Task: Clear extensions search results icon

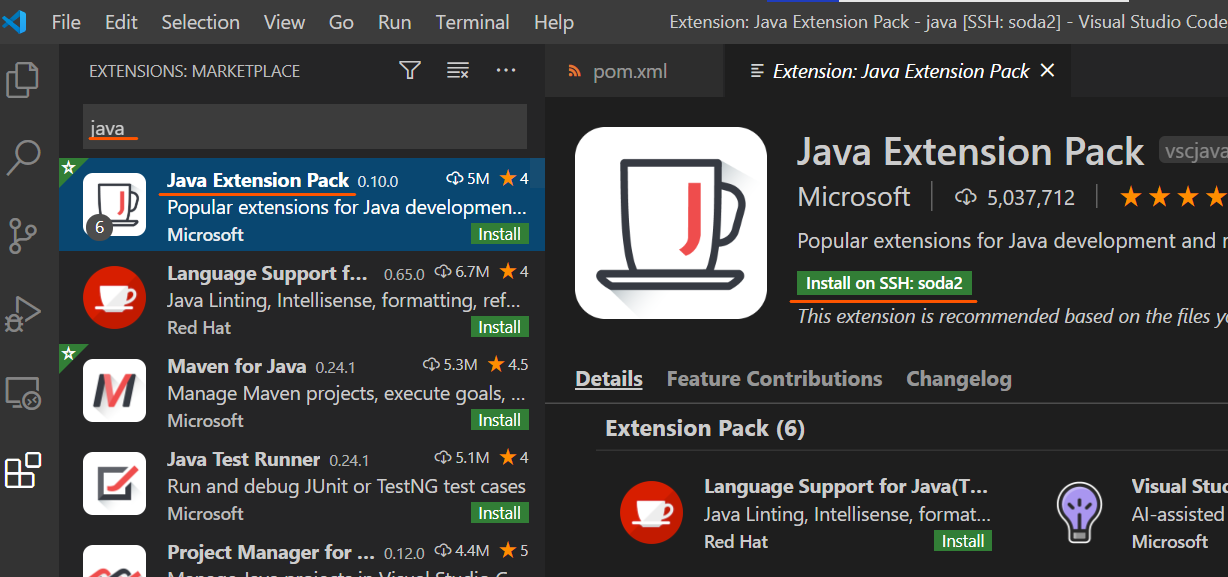Action: [x=458, y=70]
